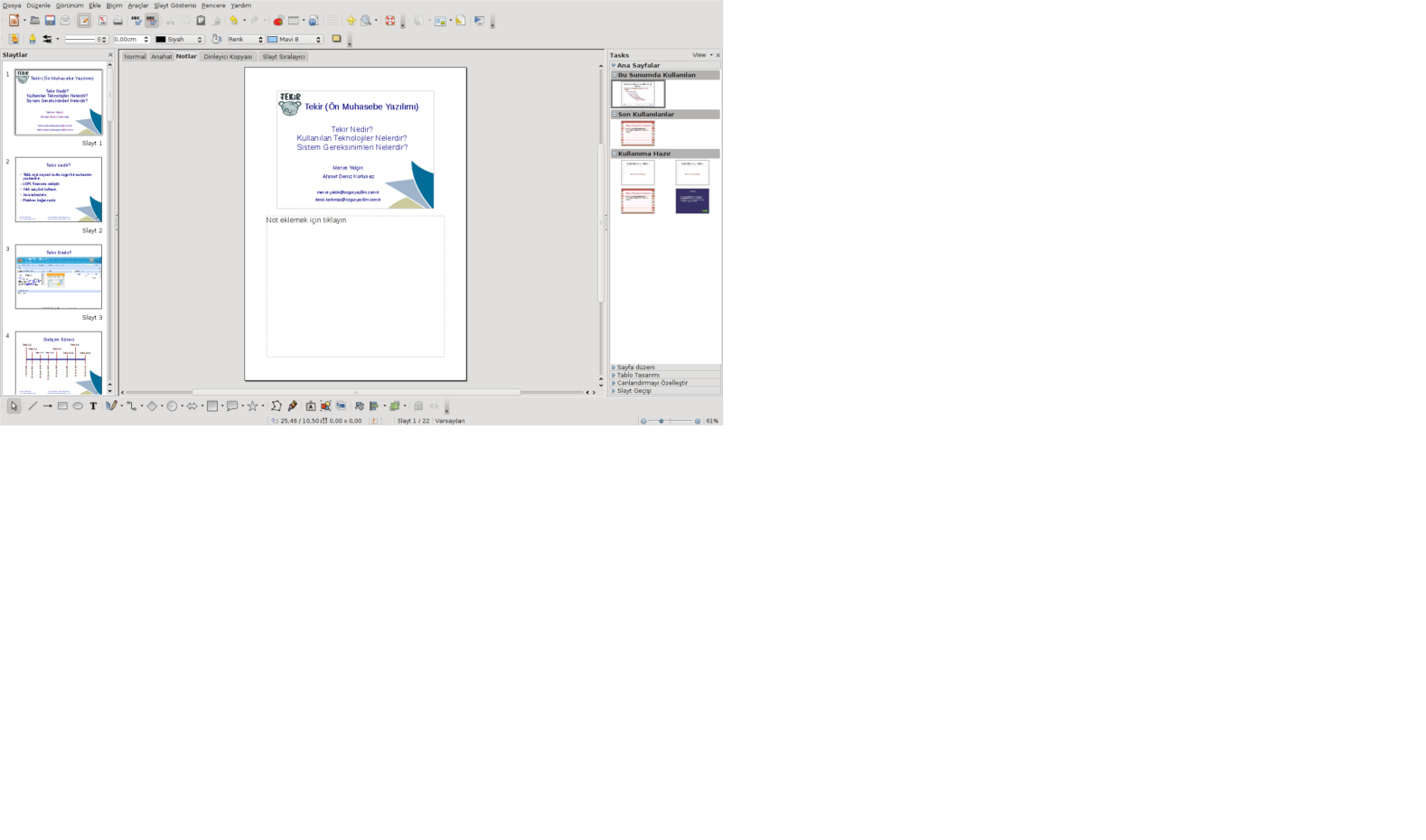This screenshot has height=840, width=1426.
Task: Expand the Sayfa düzeni section
Action: 635,368
